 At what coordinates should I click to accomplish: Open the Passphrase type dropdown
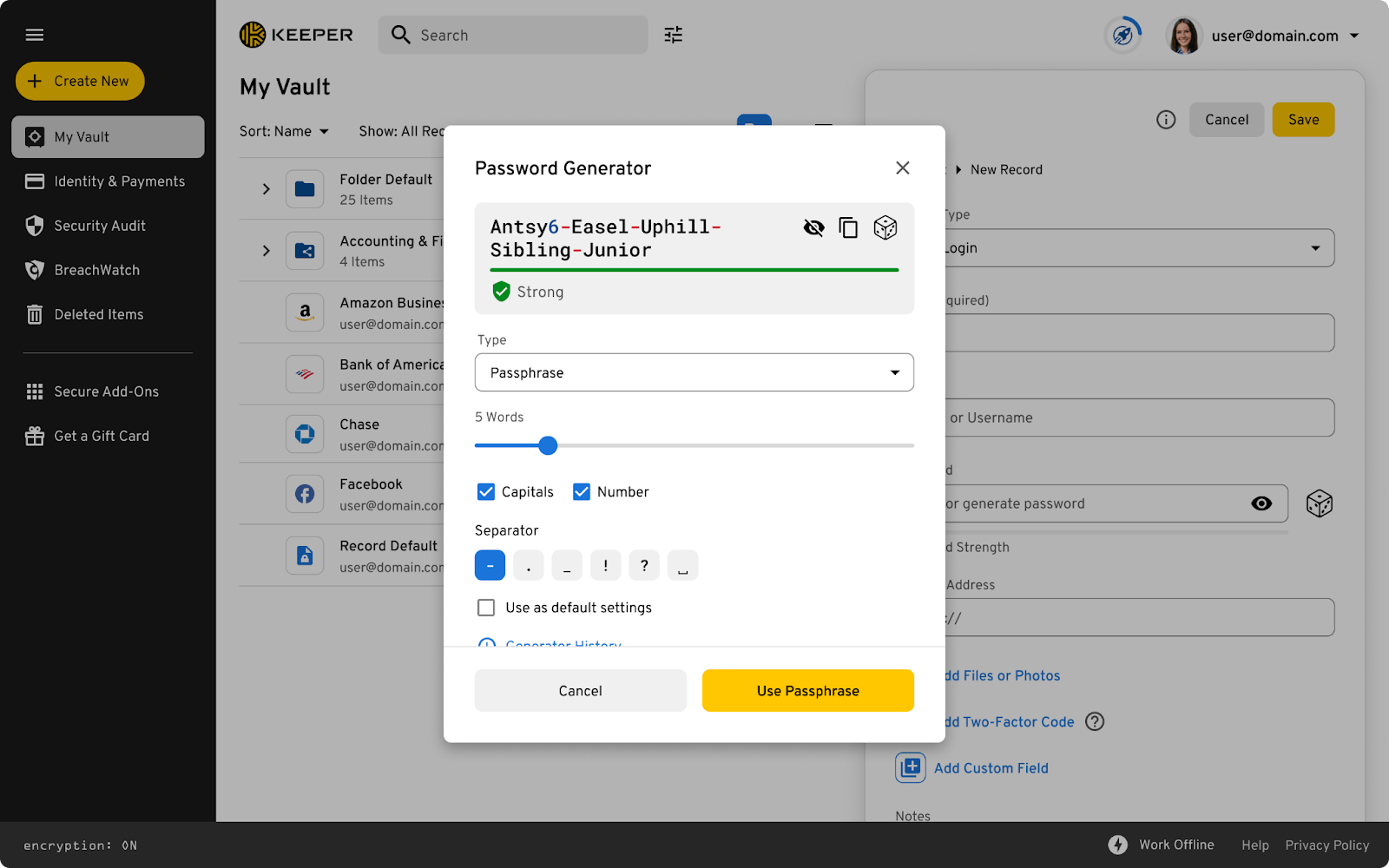coord(694,372)
